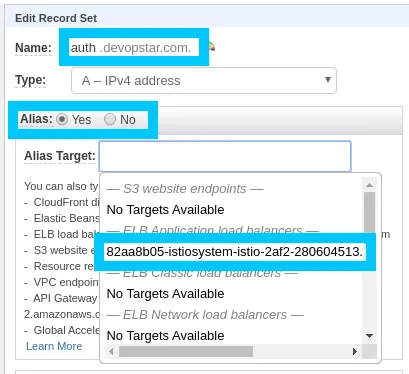Viewport: 409px width, 374px height.
Task: Select Yes for Alias
Action: tap(62, 119)
